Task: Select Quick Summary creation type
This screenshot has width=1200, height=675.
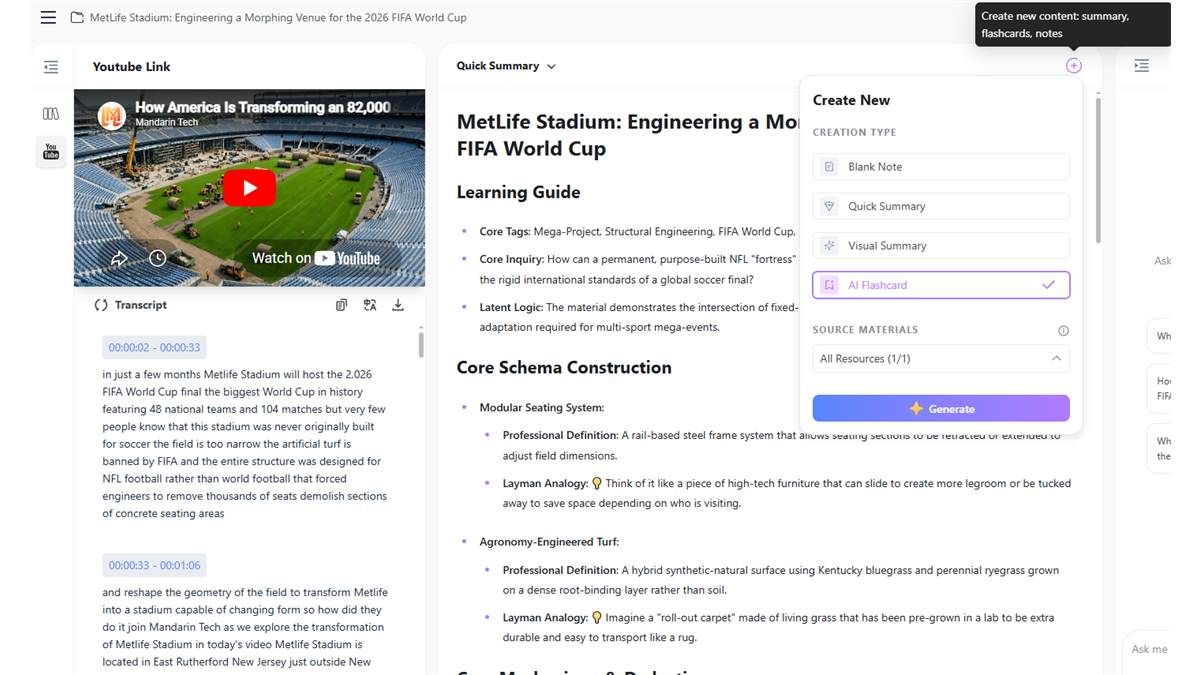Action: point(941,206)
